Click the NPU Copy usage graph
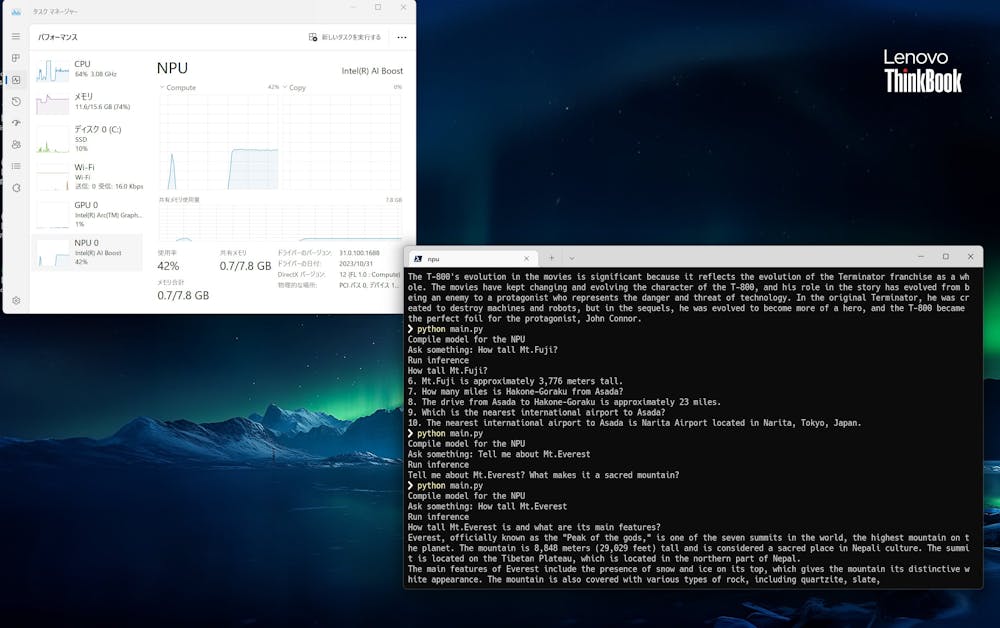Viewport: 1000px width, 628px height. tap(342, 142)
